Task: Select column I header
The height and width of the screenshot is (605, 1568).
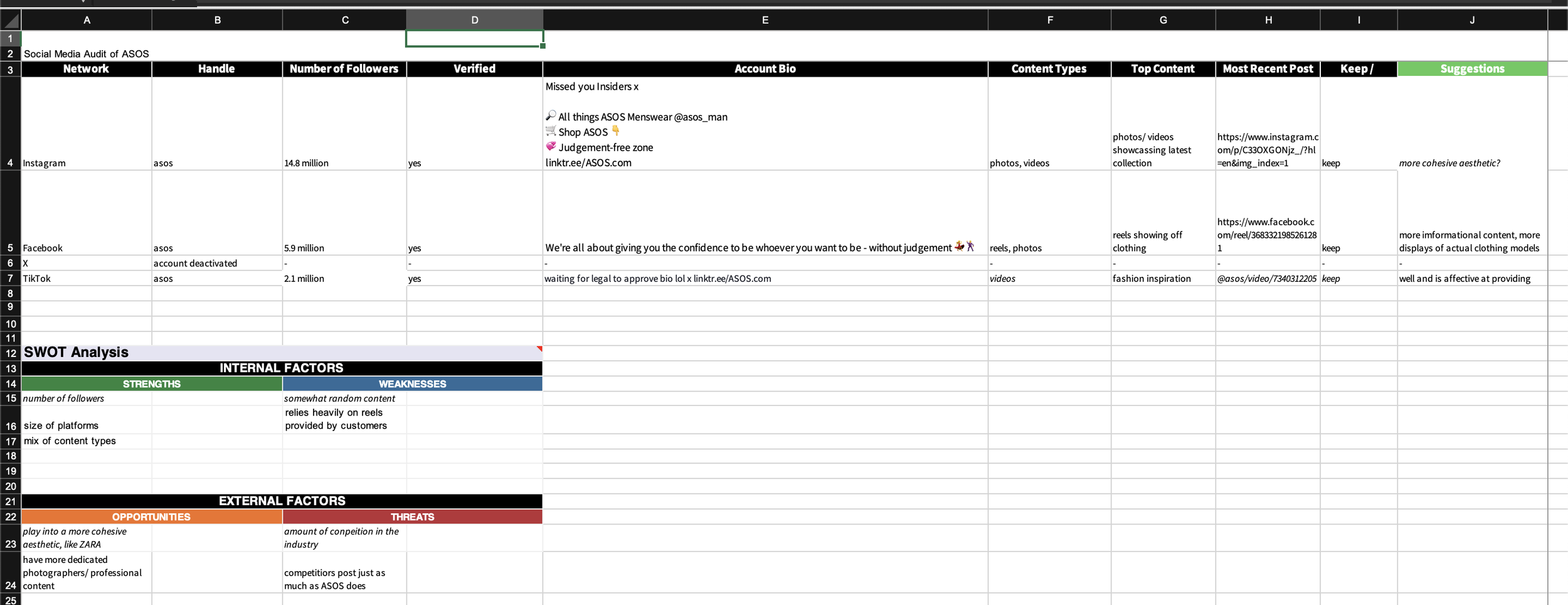Action: point(1359,20)
